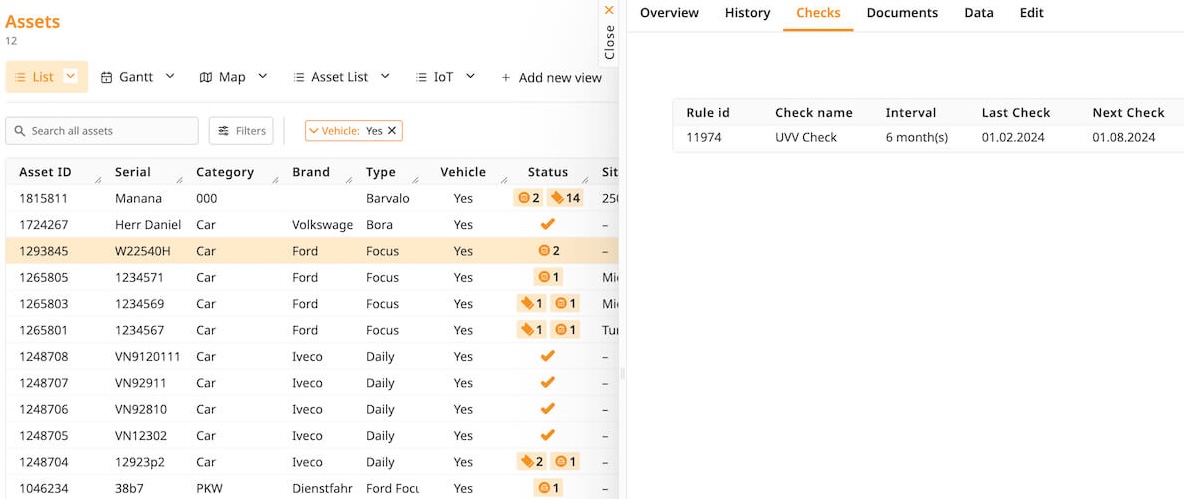The height and width of the screenshot is (499, 1184).
Task: Click the Search all assets field
Action: (102, 131)
